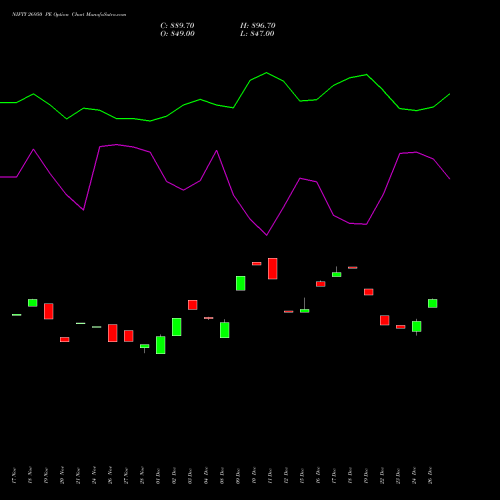Click the green candle above 18 Nov
500x500 pixels.
point(33,303)
